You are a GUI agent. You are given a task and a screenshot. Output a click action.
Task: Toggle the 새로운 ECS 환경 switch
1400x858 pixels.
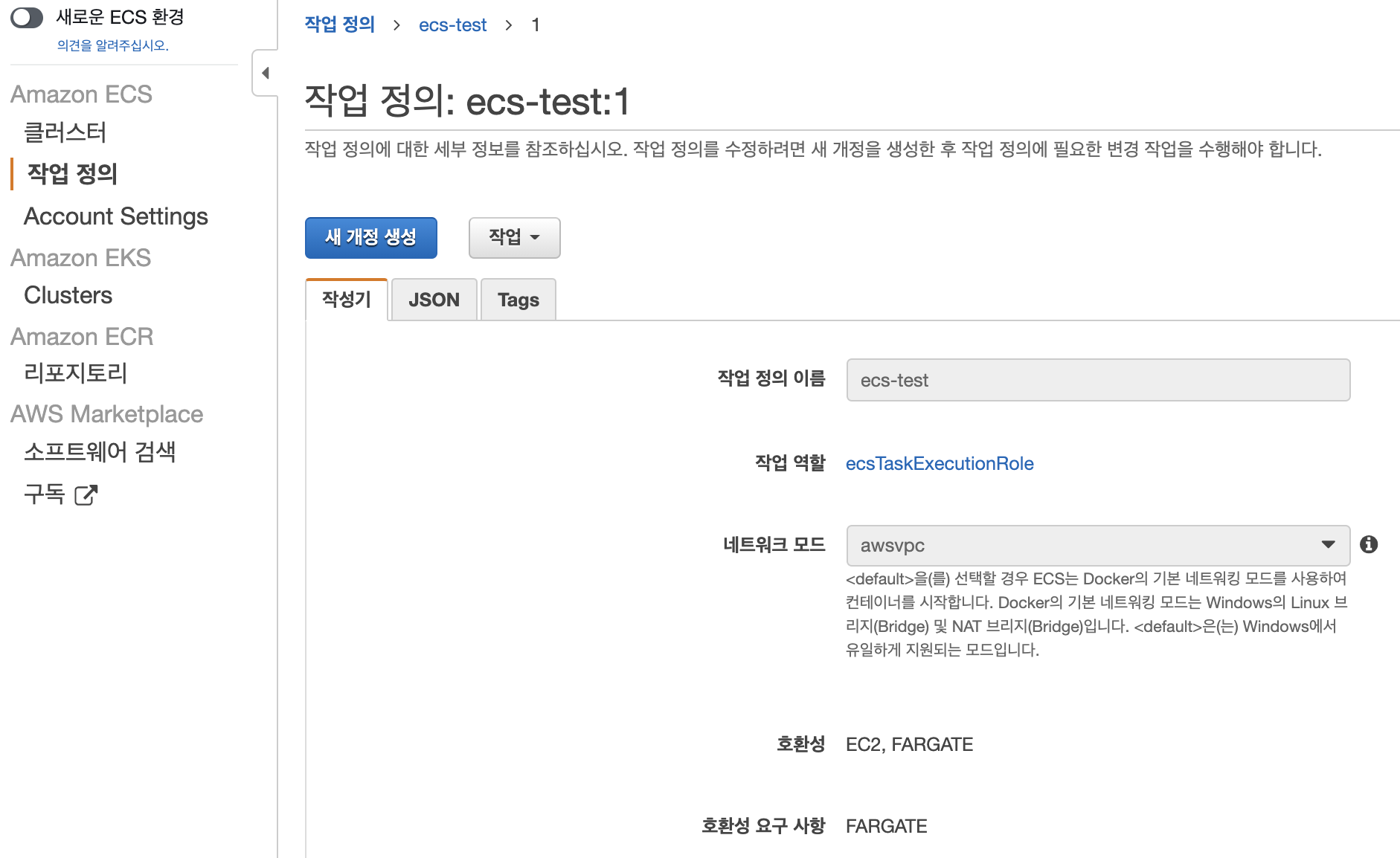[27, 18]
